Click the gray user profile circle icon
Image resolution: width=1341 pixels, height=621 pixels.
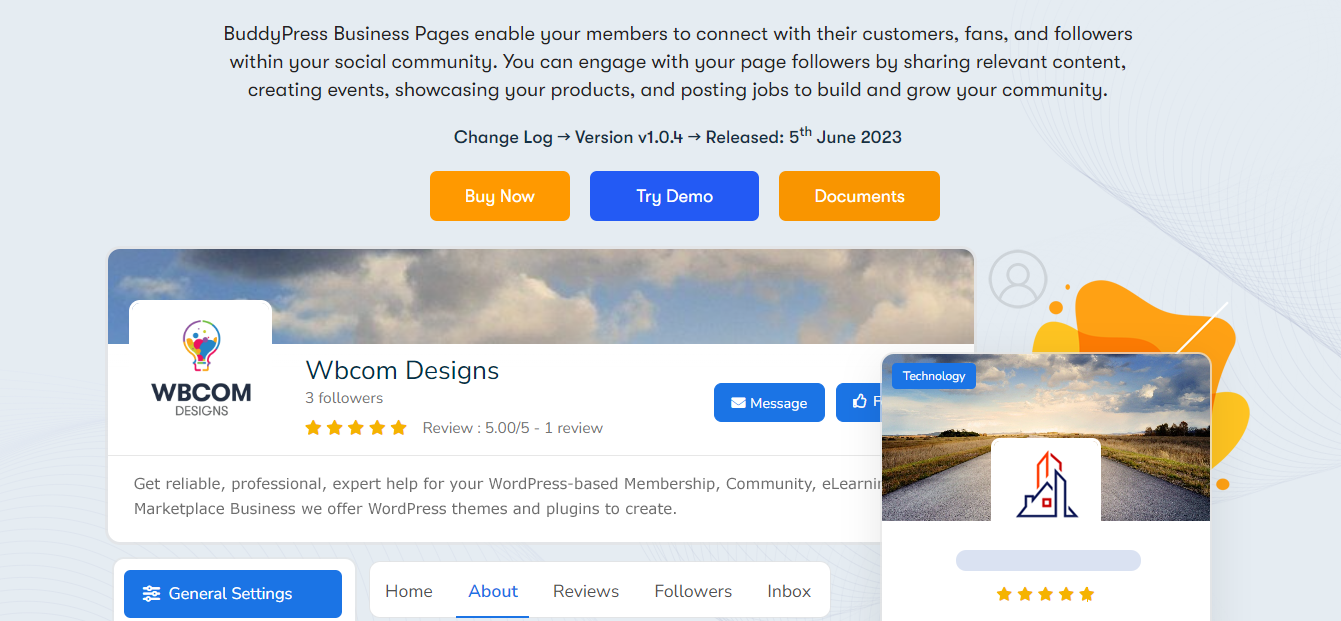[x=1018, y=279]
